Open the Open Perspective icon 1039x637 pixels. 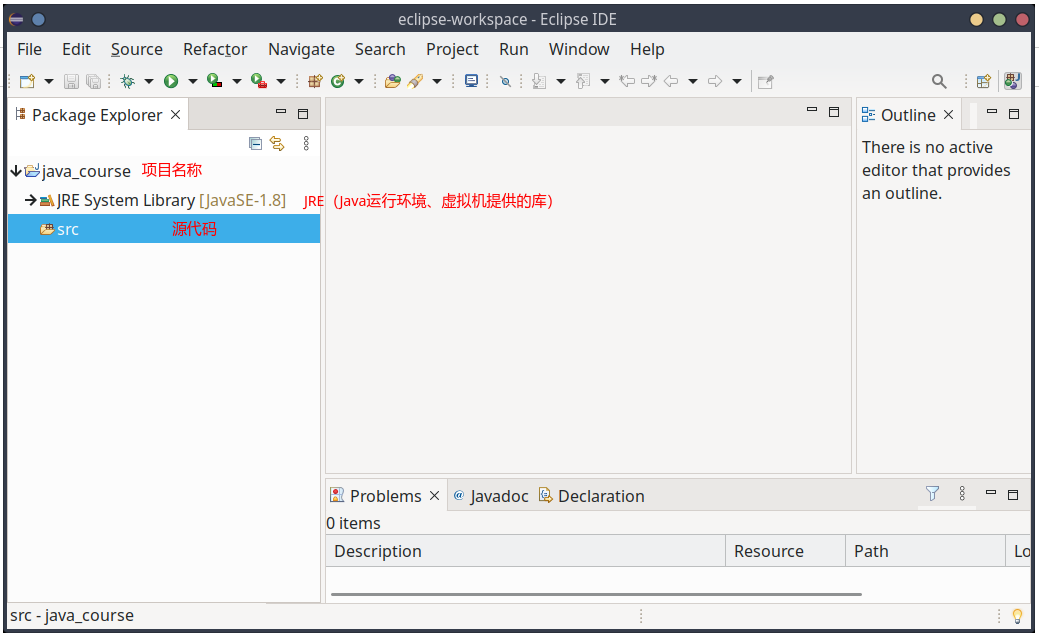(x=983, y=81)
